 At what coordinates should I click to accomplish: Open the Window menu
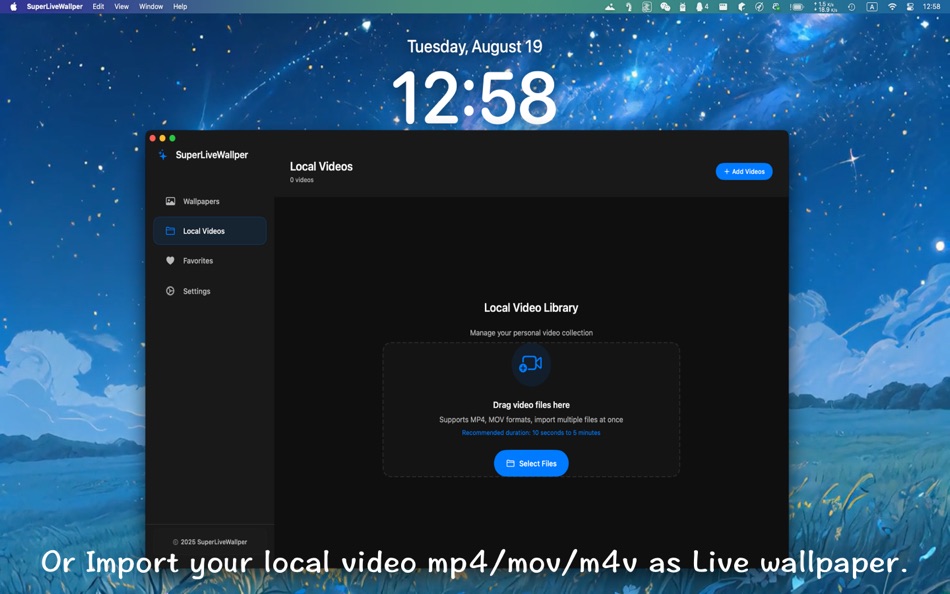[150, 6]
